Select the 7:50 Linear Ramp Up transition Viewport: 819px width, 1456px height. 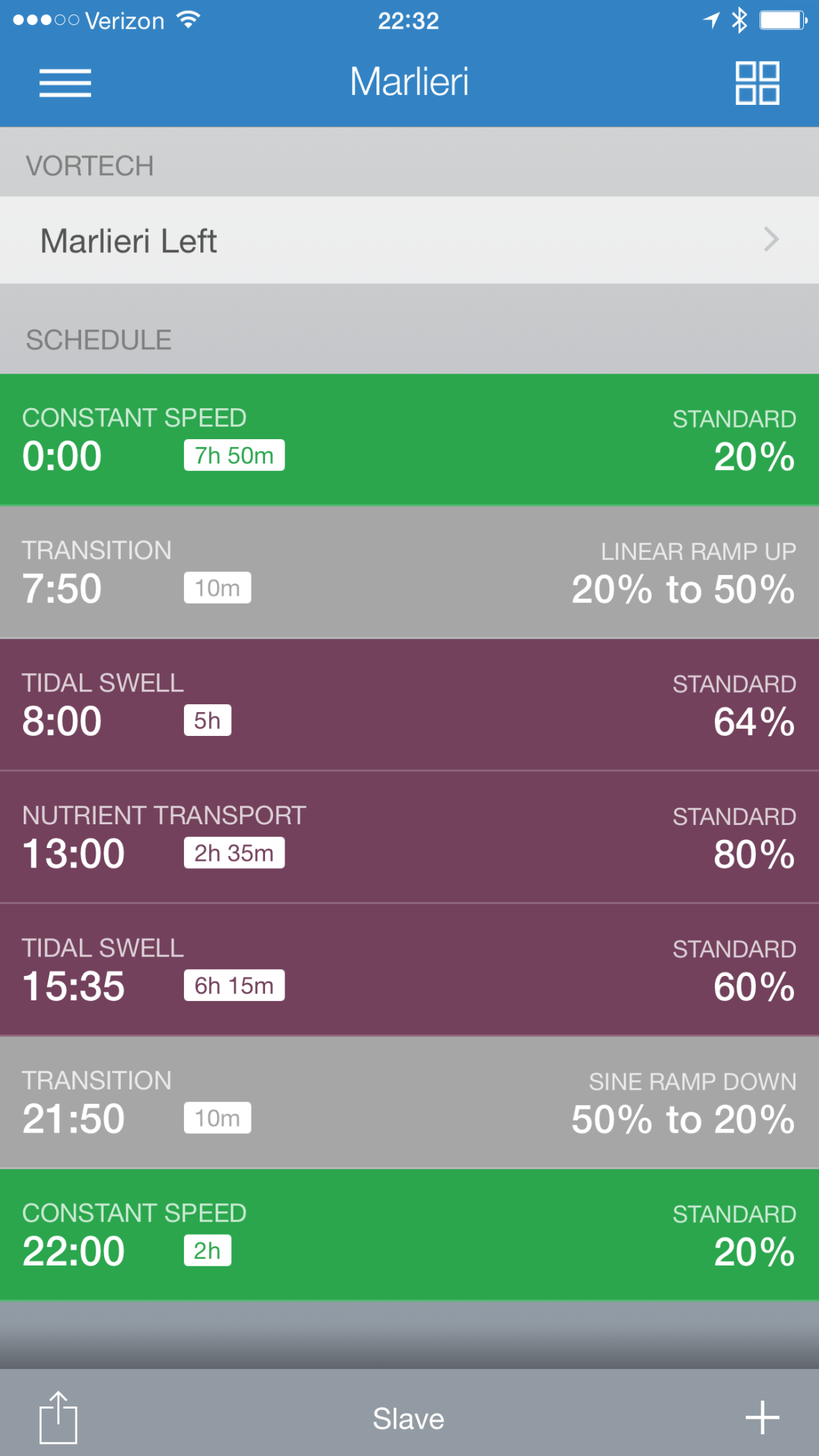(x=409, y=571)
